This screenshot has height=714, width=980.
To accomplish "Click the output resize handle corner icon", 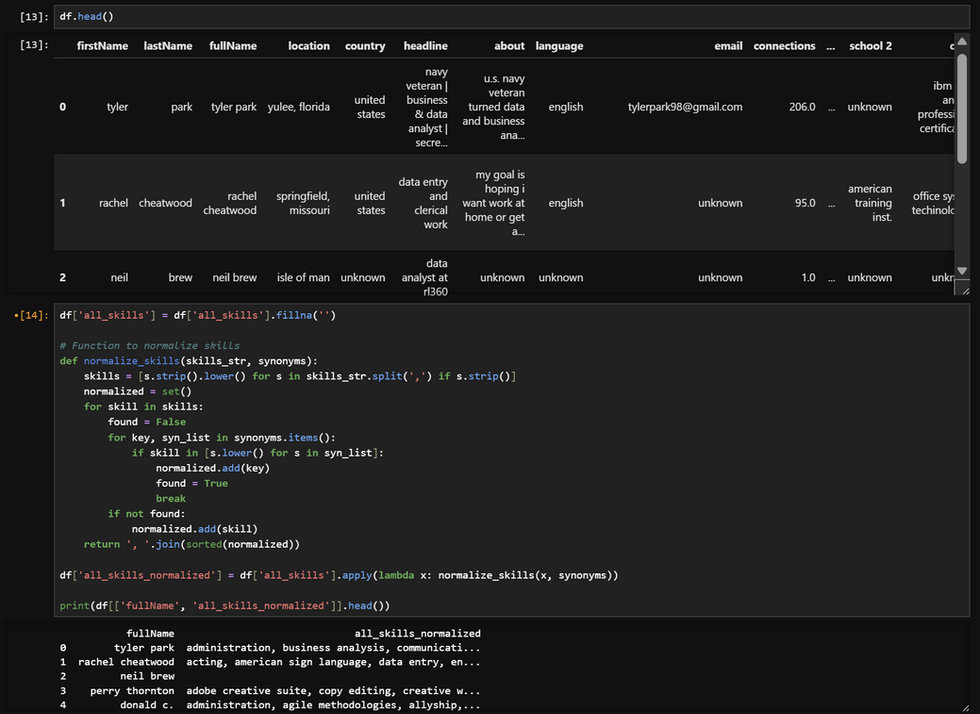I will click(x=963, y=288).
